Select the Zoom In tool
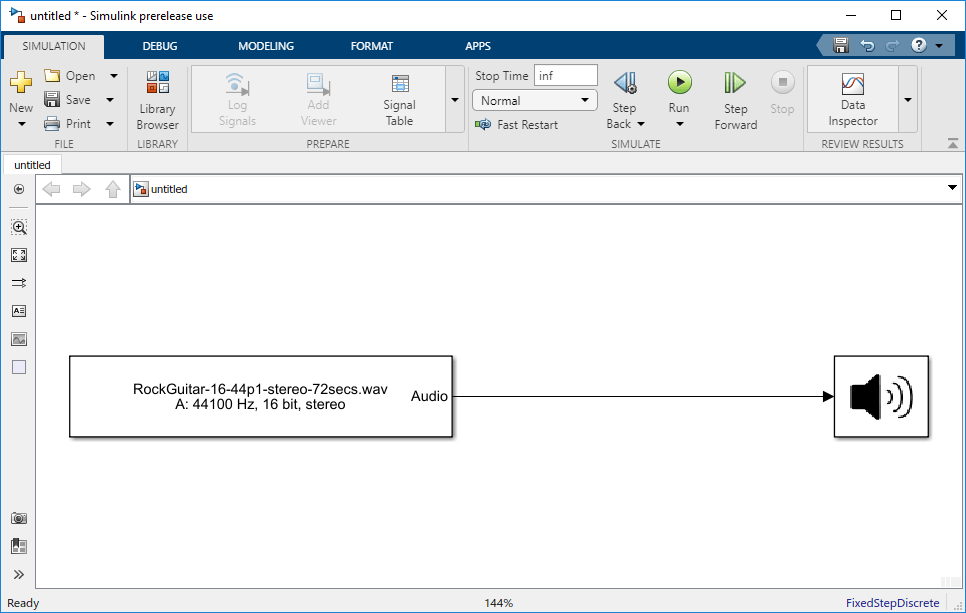Viewport: 966px width, 613px height. tap(19, 227)
